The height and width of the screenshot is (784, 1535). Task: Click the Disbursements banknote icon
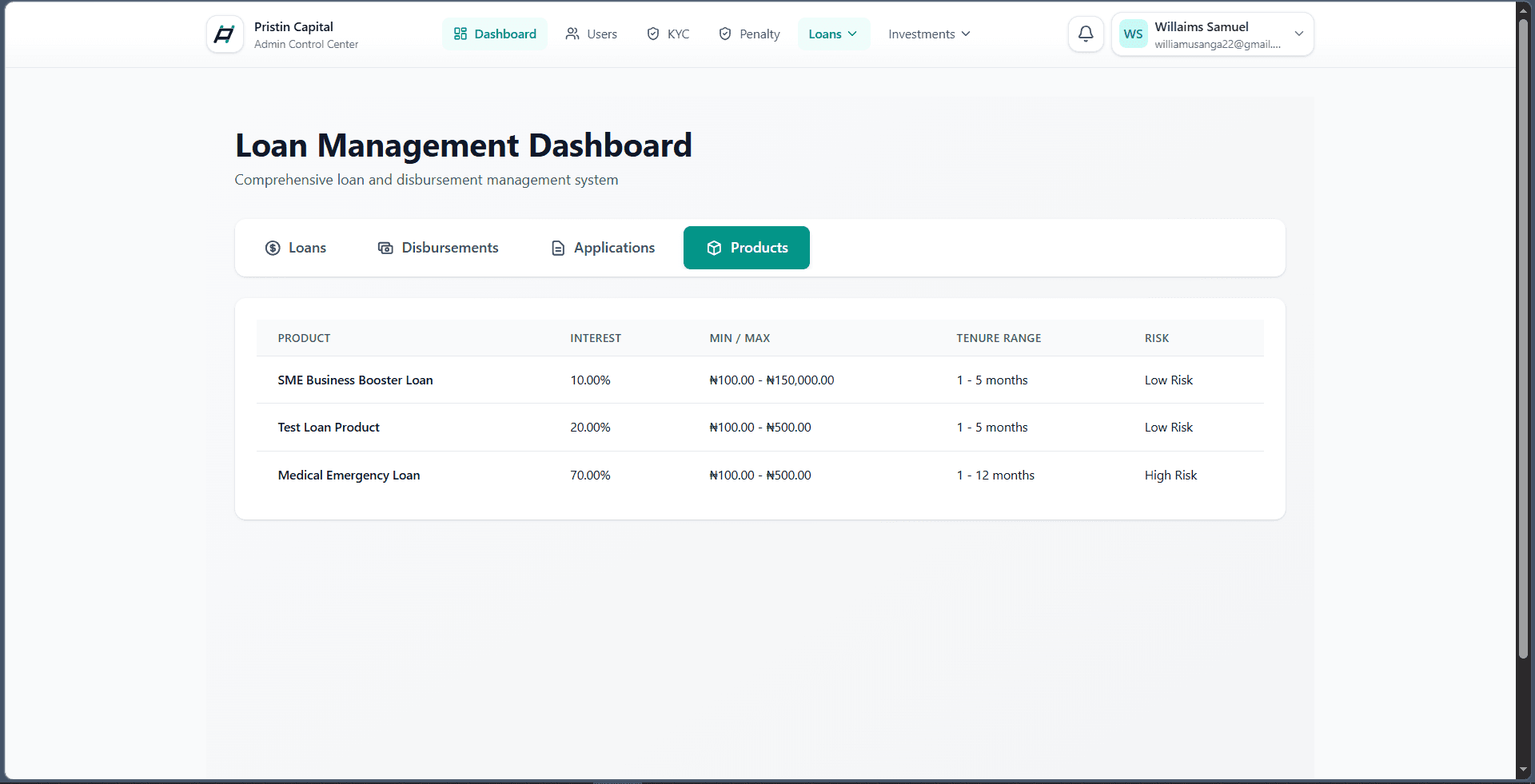click(x=385, y=248)
